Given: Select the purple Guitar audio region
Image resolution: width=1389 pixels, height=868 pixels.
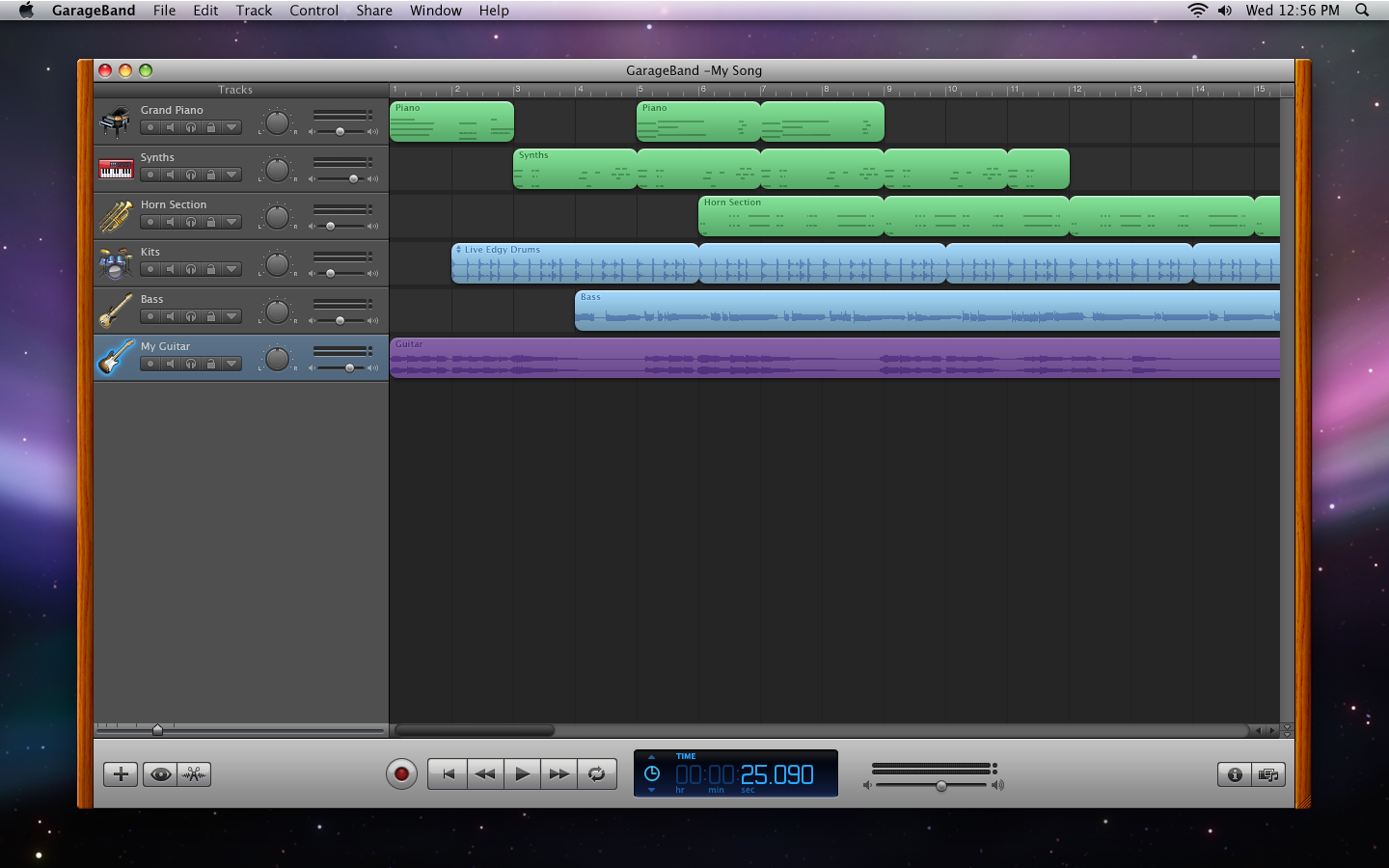Looking at the screenshot, I should click(834, 358).
